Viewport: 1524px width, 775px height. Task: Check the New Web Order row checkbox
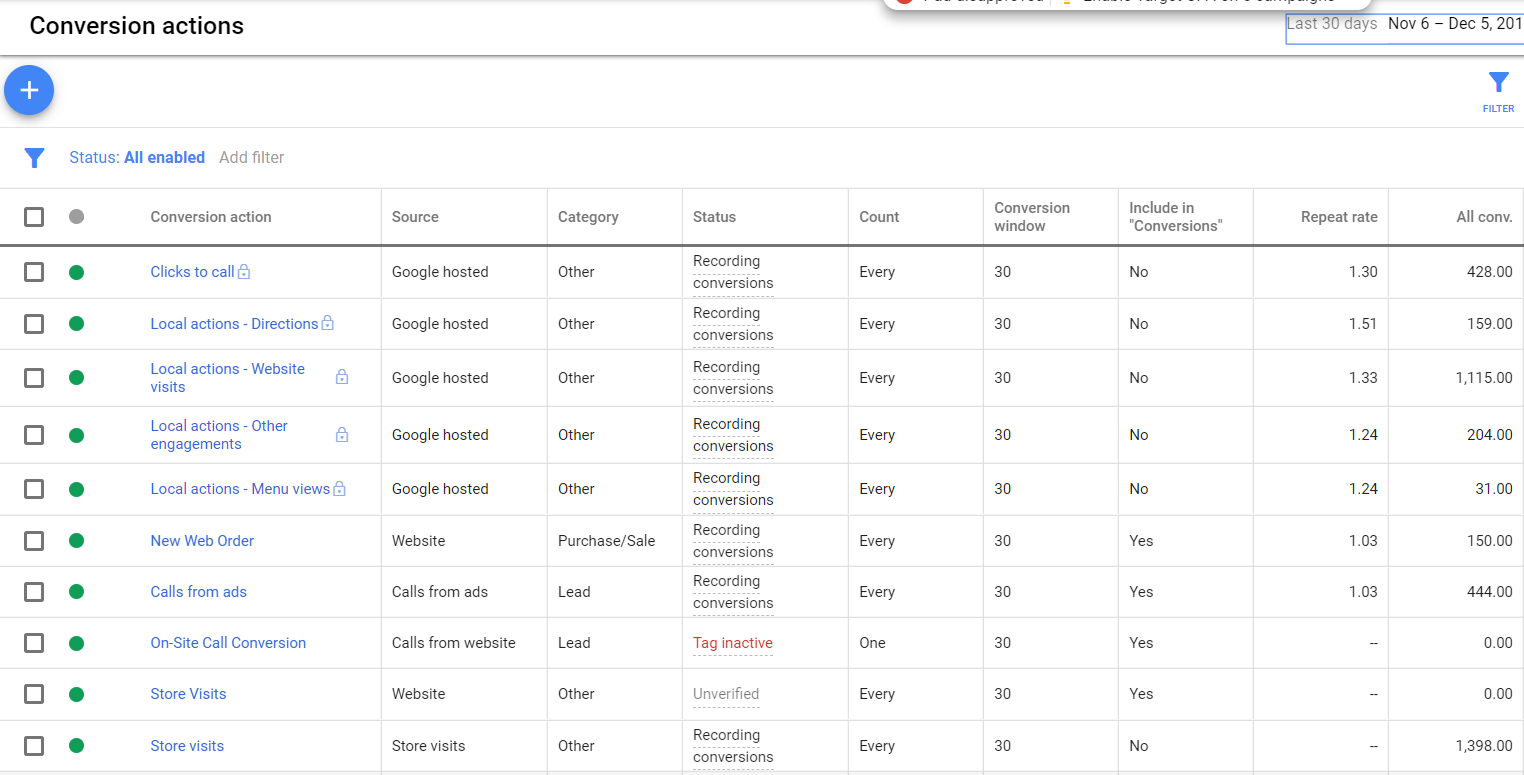click(34, 541)
